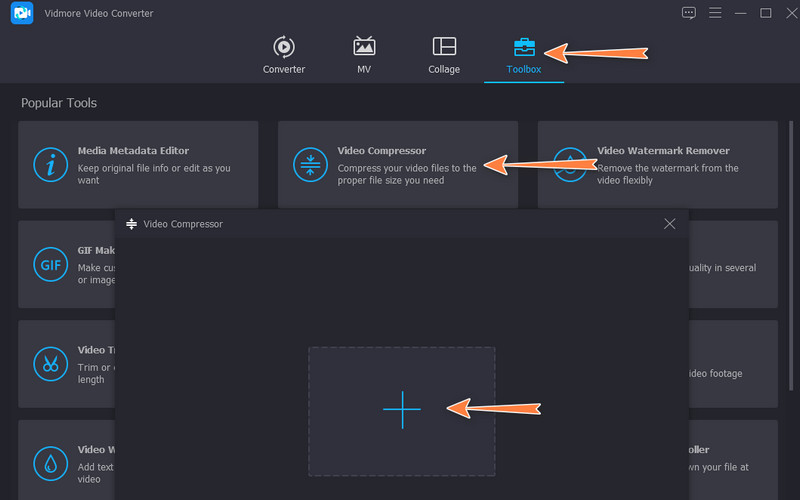Open the Collage tab

pyautogui.click(x=444, y=57)
